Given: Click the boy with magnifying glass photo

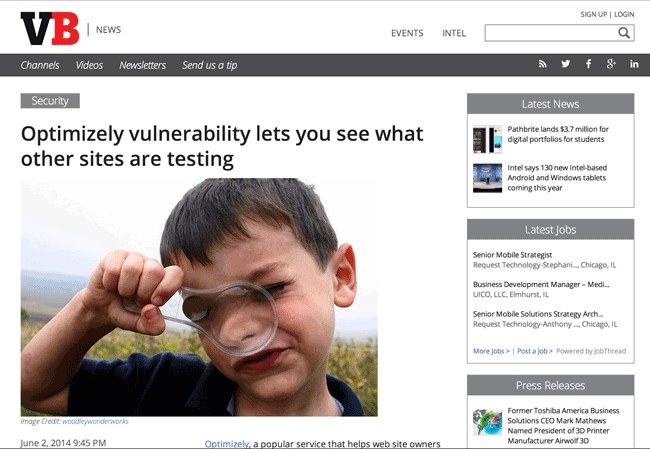Looking at the screenshot, I should click(x=199, y=297).
